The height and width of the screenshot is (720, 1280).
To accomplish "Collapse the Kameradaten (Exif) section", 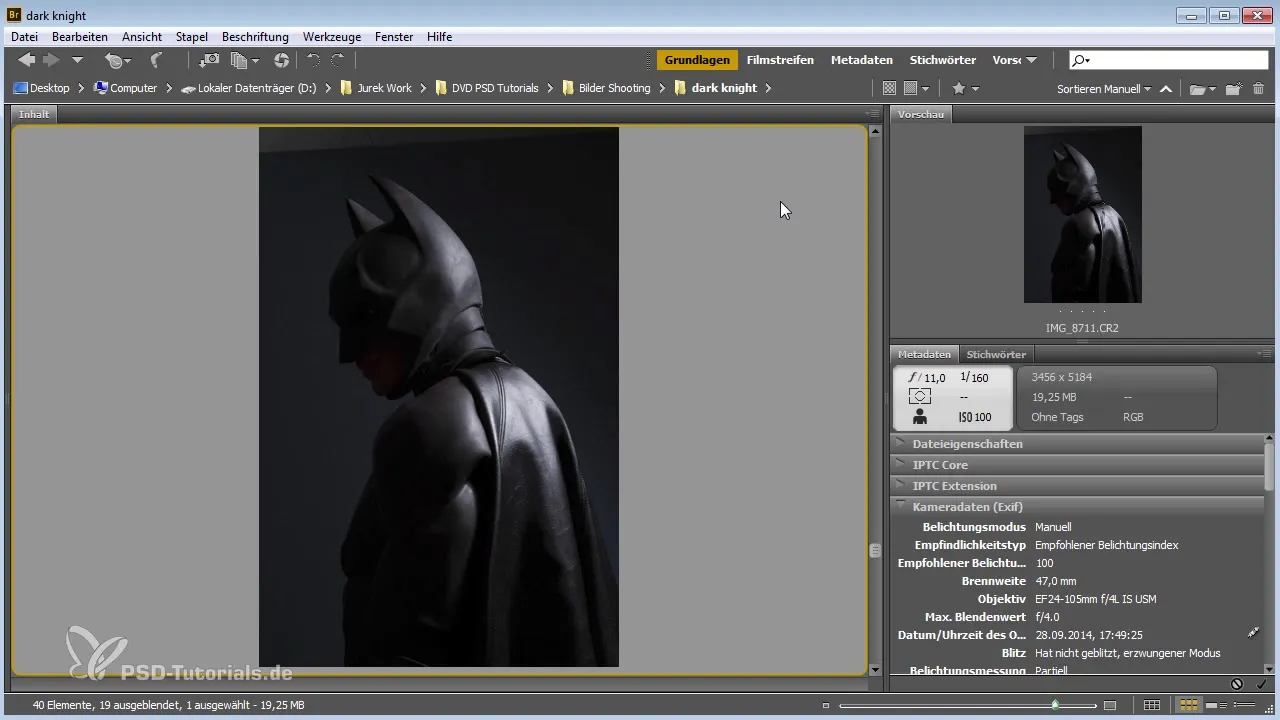I will point(1077,507).
